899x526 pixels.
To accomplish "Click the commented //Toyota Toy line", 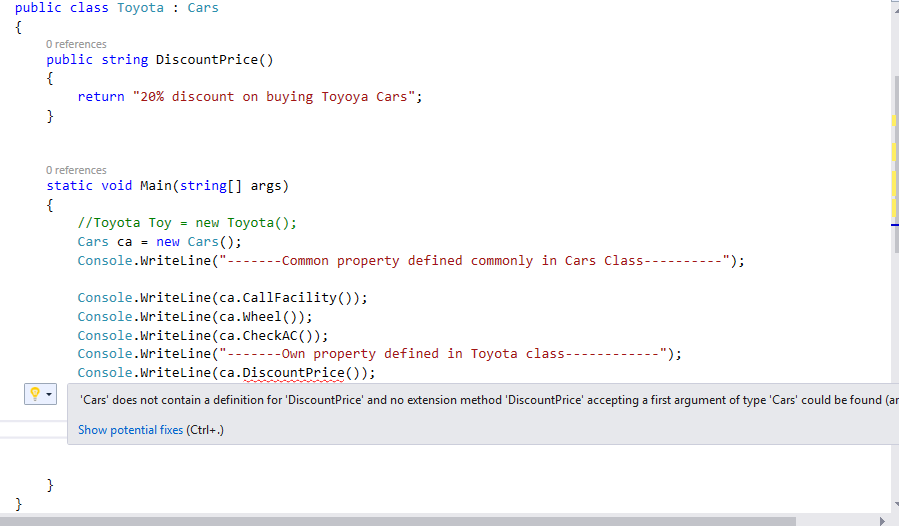I will pos(187,223).
